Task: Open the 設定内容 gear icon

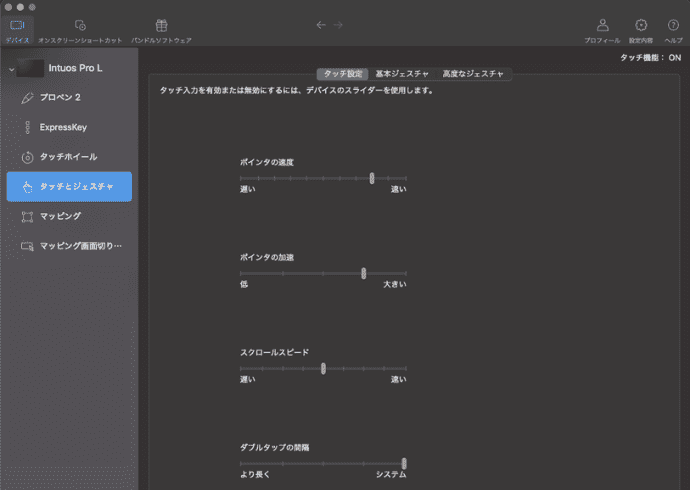Action: click(641, 25)
